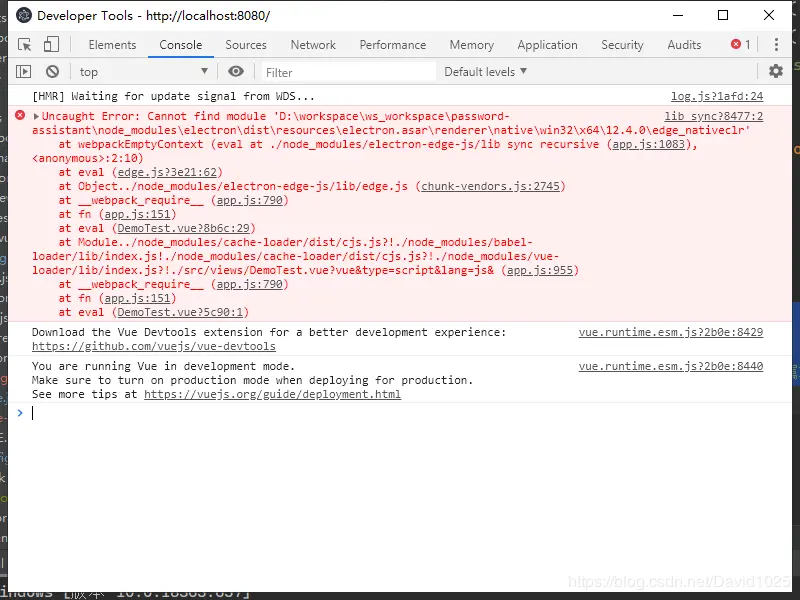Open the top context dropdown

click(x=143, y=72)
